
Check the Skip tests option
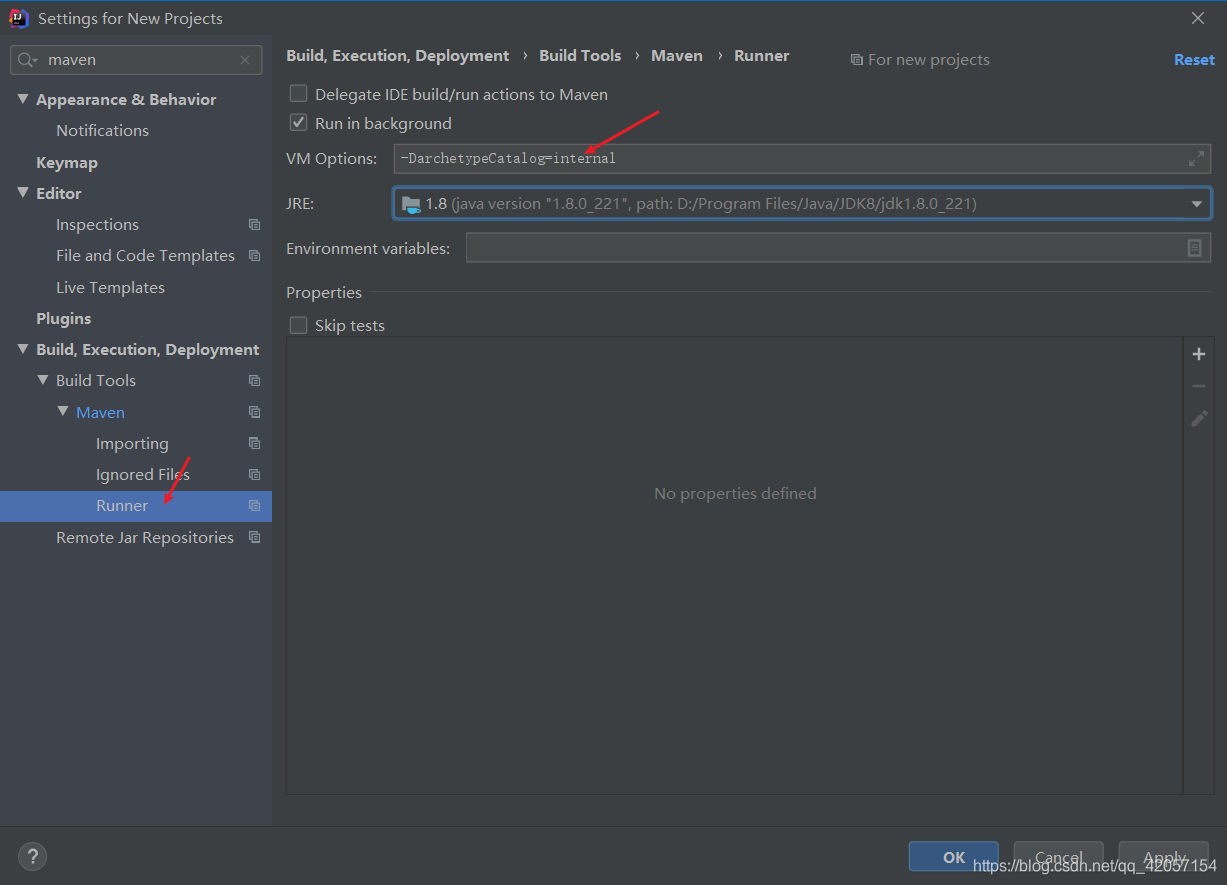(298, 325)
